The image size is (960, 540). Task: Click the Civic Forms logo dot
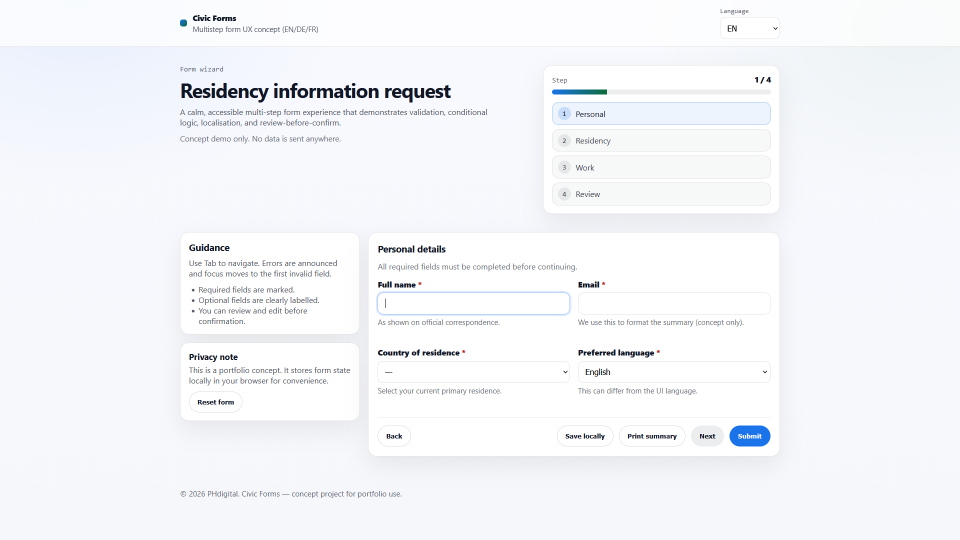pyautogui.click(x=183, y=23)
